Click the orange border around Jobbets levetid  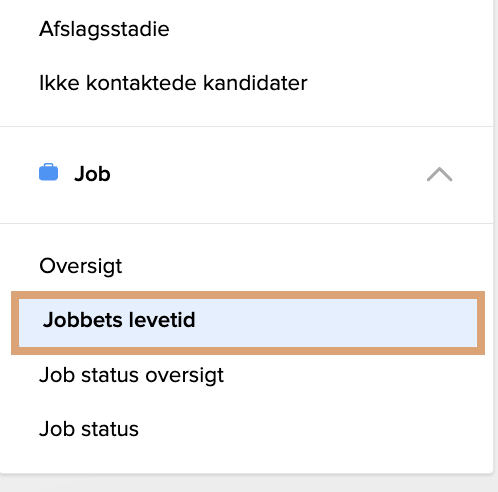pos(248,295)
